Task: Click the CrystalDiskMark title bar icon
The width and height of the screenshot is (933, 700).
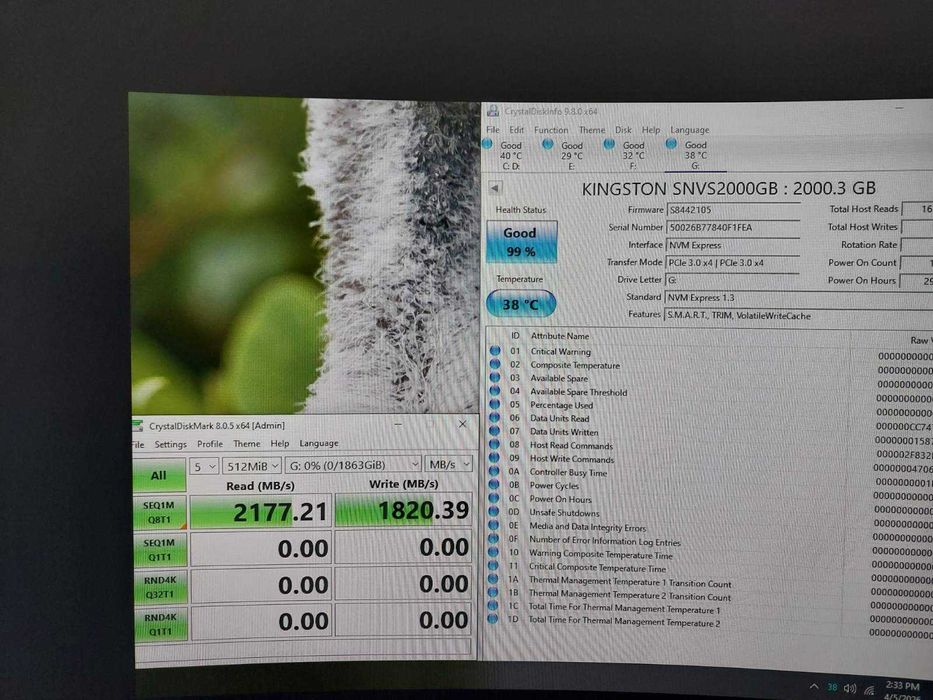Action: pos(138,426)
